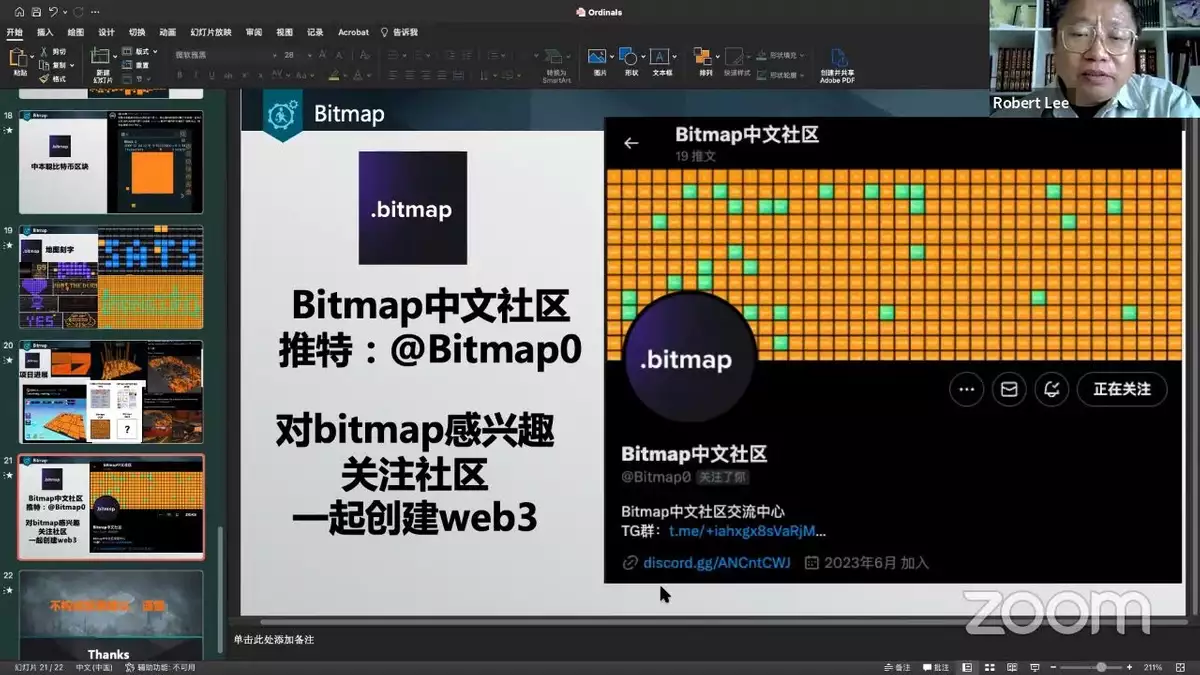This screenshot has height=675, width=1200.
Task: Switch to reading view book icon
Action: 1011,667
